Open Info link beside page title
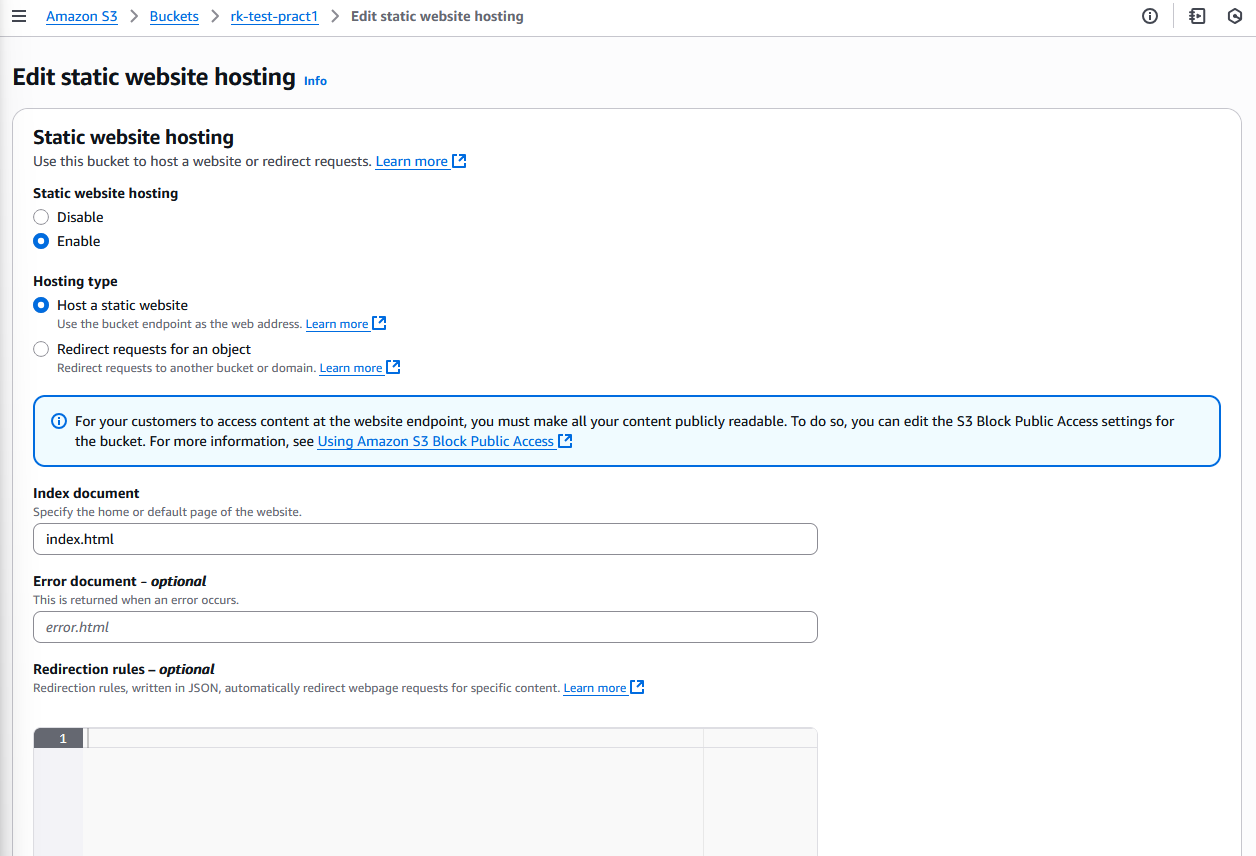1256x856 pixels. [315, 81]
